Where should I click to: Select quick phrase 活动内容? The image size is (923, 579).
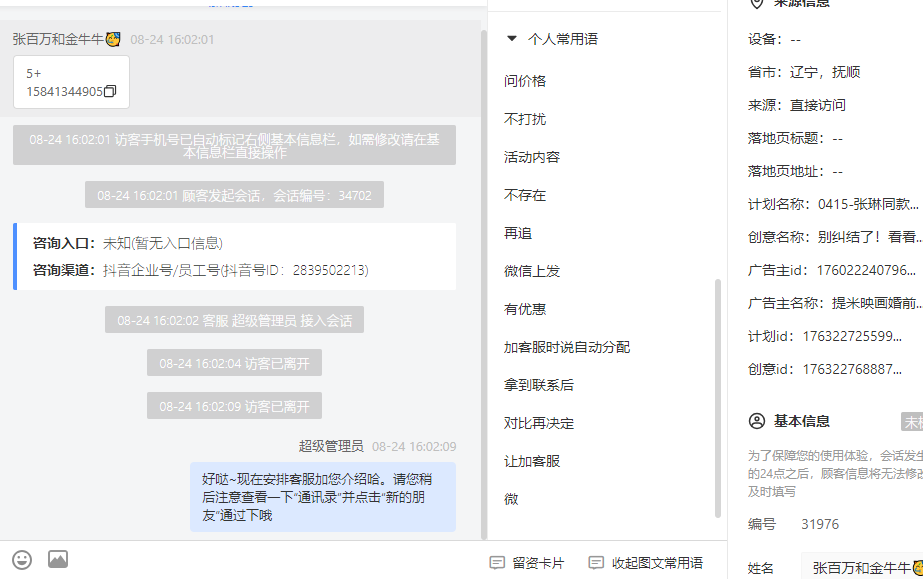(532, 157)
